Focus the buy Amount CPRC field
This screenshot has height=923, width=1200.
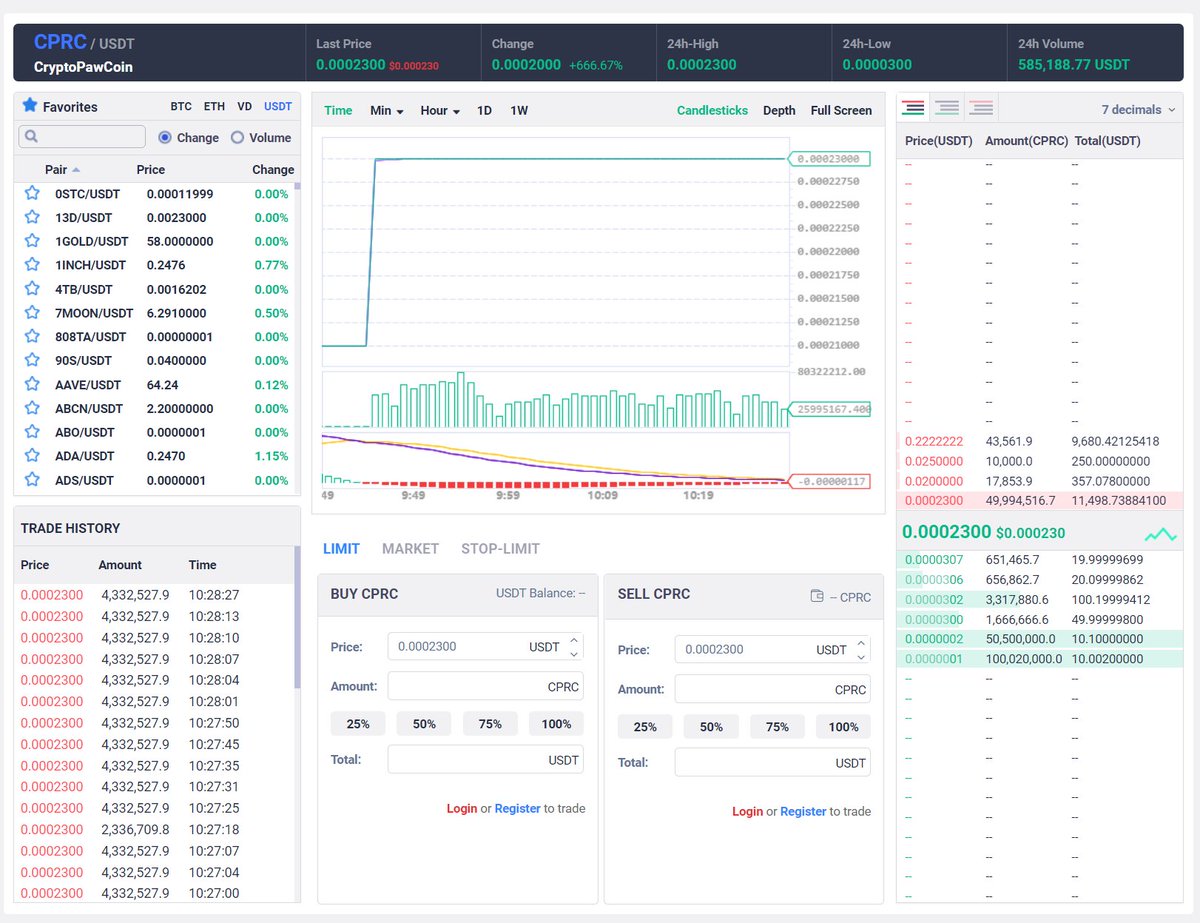[x=485, y=687]
